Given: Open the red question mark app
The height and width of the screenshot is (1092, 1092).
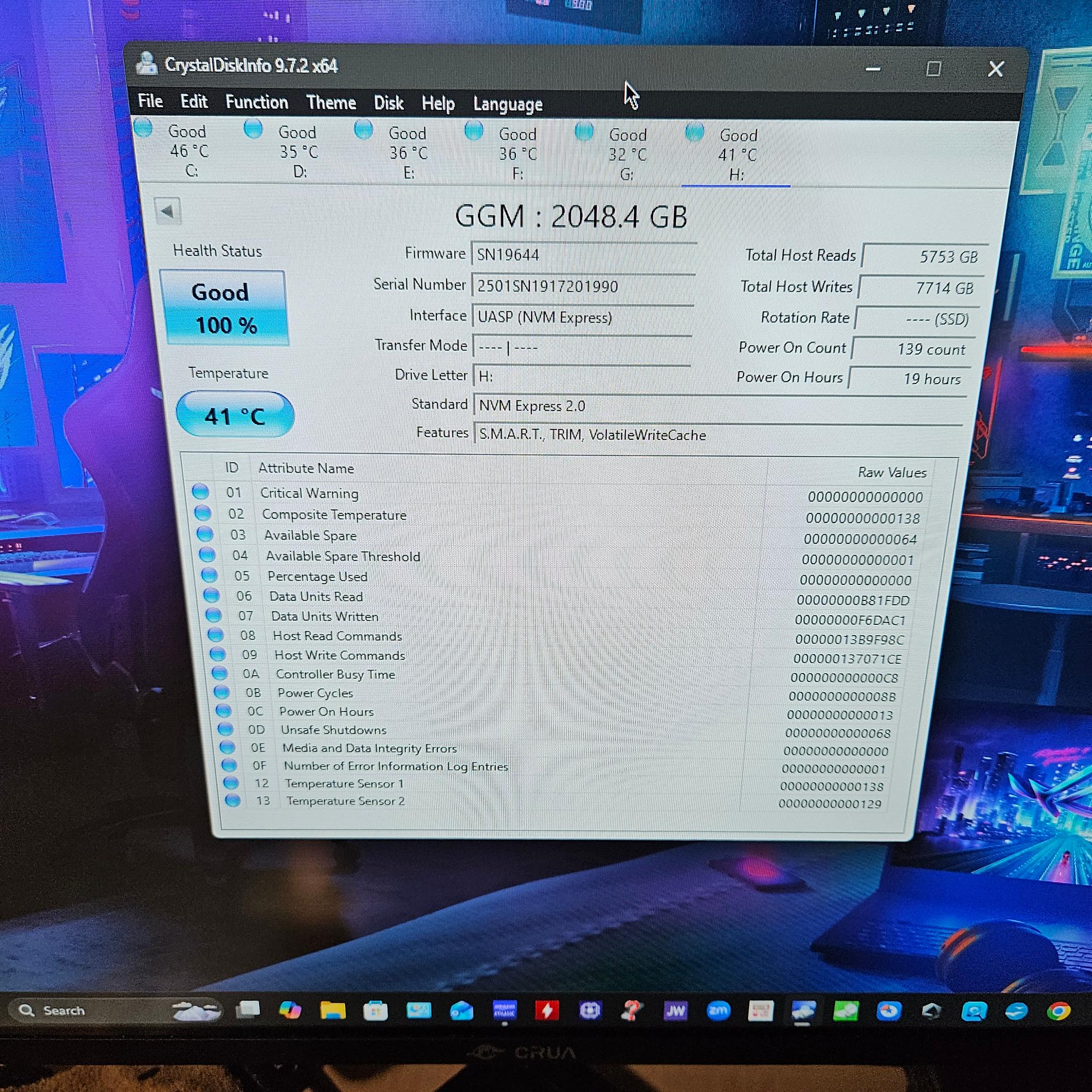Looking at the screenshot, I should tap(632, 1010).
